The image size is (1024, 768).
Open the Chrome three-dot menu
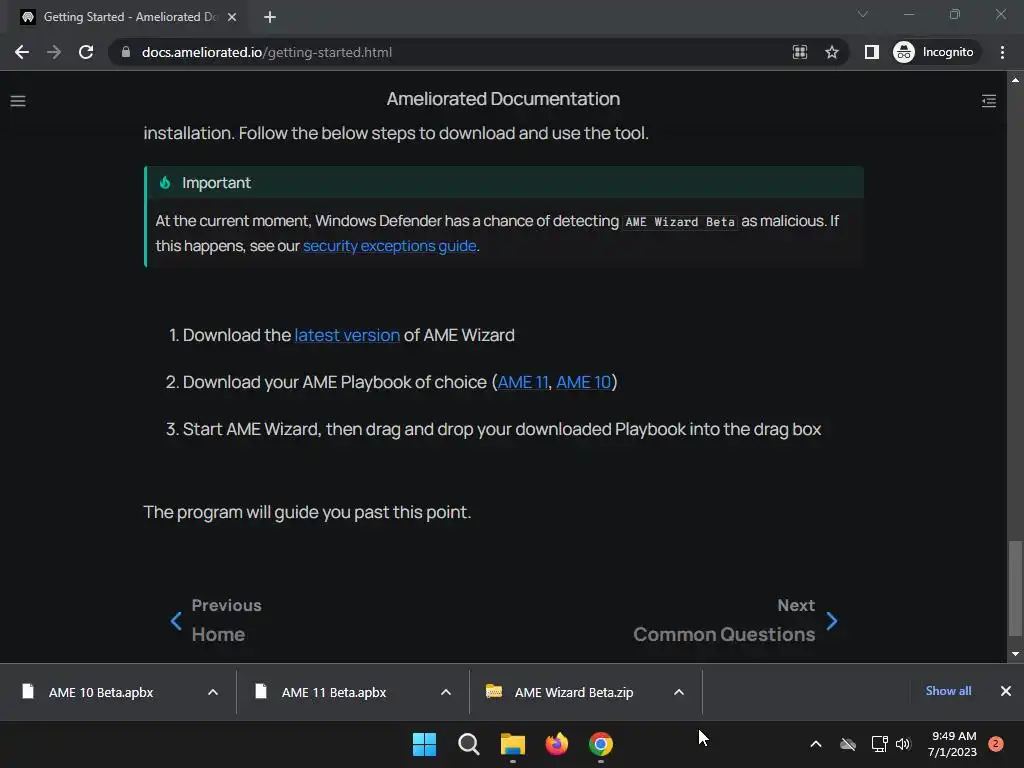[x=1002, y=52]
